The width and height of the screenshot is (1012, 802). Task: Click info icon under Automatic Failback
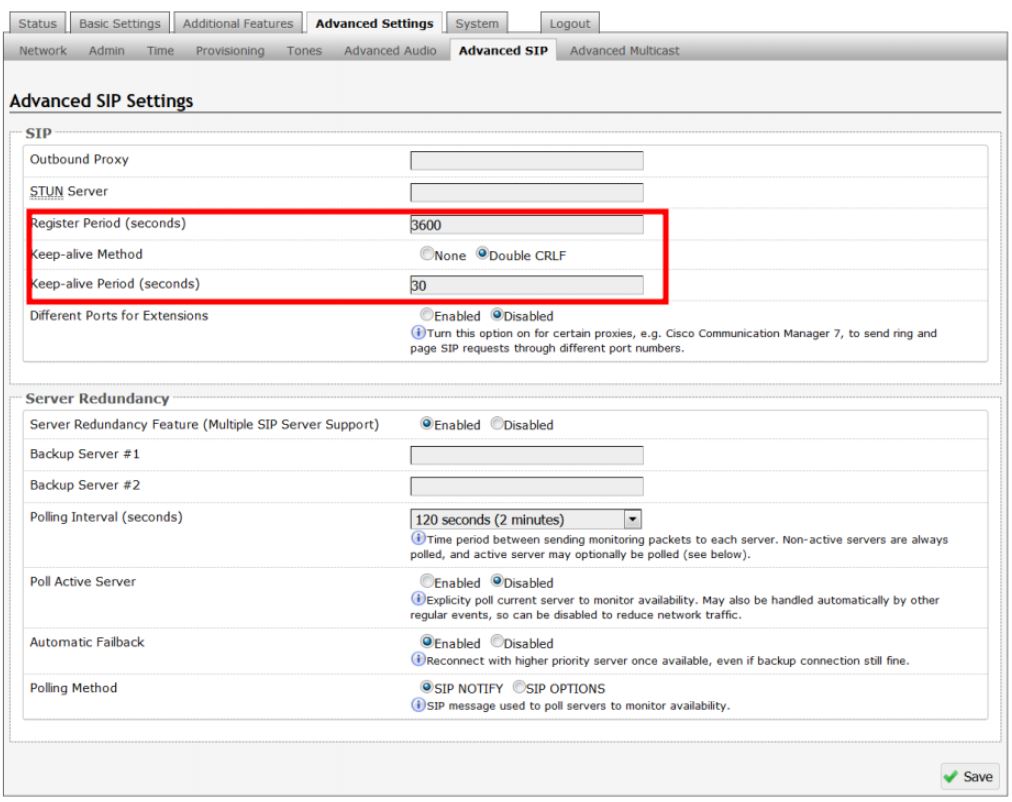pyautogui.click(x=417, y=660)
